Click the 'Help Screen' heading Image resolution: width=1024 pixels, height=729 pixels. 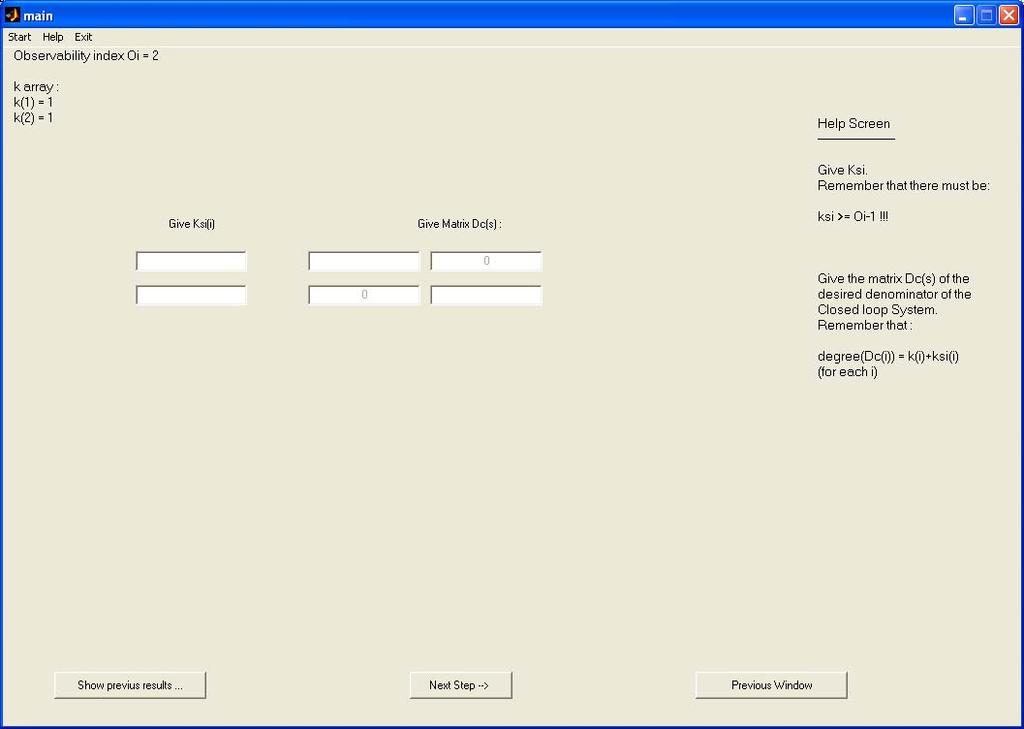854,123
